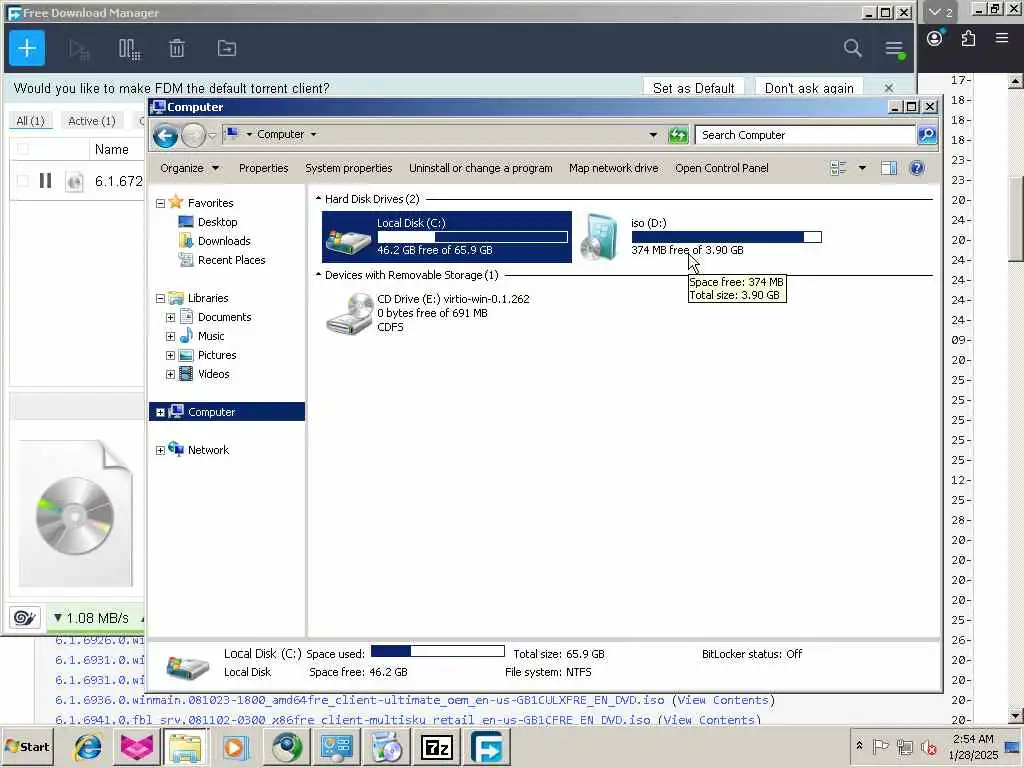Collapse the Favorites tree node
The image size is (1024, 768).
pyautogui.click(x=161, y=203)
